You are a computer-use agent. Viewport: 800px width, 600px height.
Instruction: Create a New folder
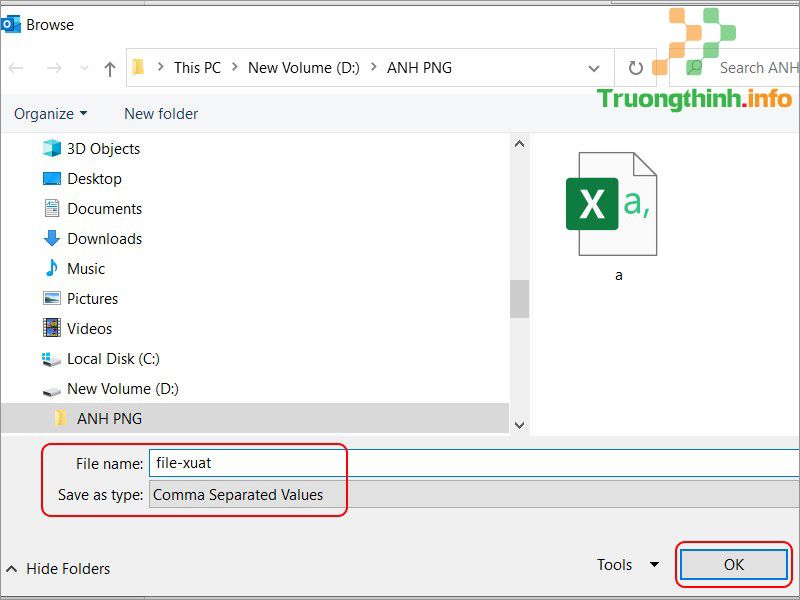[161, 114]
